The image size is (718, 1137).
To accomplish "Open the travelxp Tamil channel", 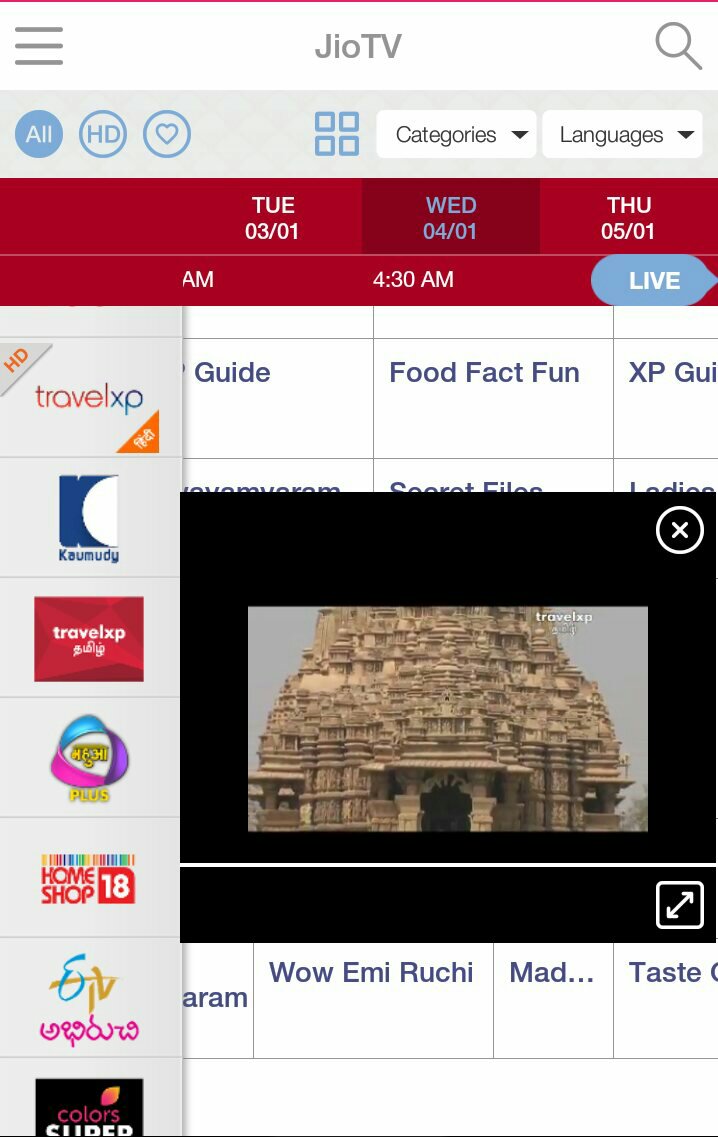I will [89, 638].
